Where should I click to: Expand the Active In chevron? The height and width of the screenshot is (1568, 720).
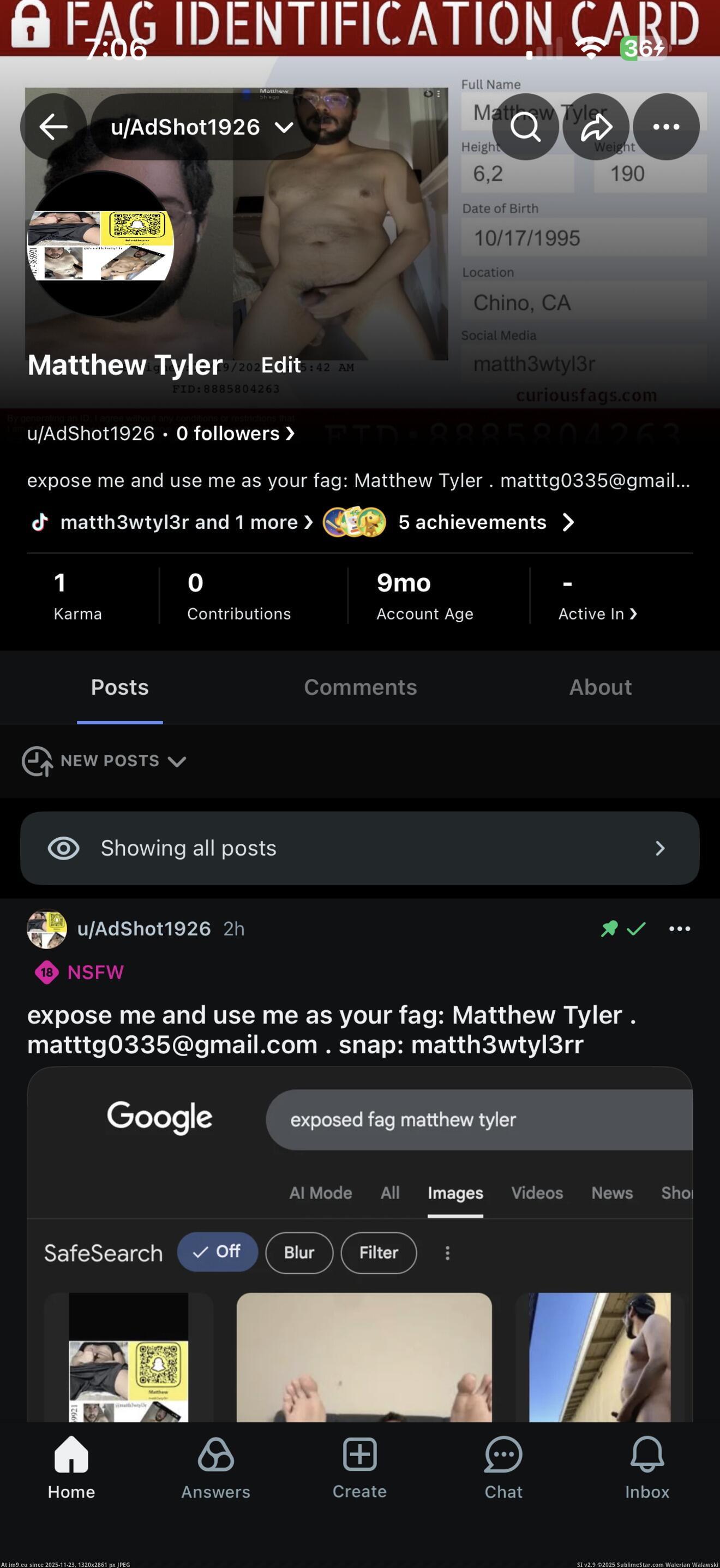633,613
